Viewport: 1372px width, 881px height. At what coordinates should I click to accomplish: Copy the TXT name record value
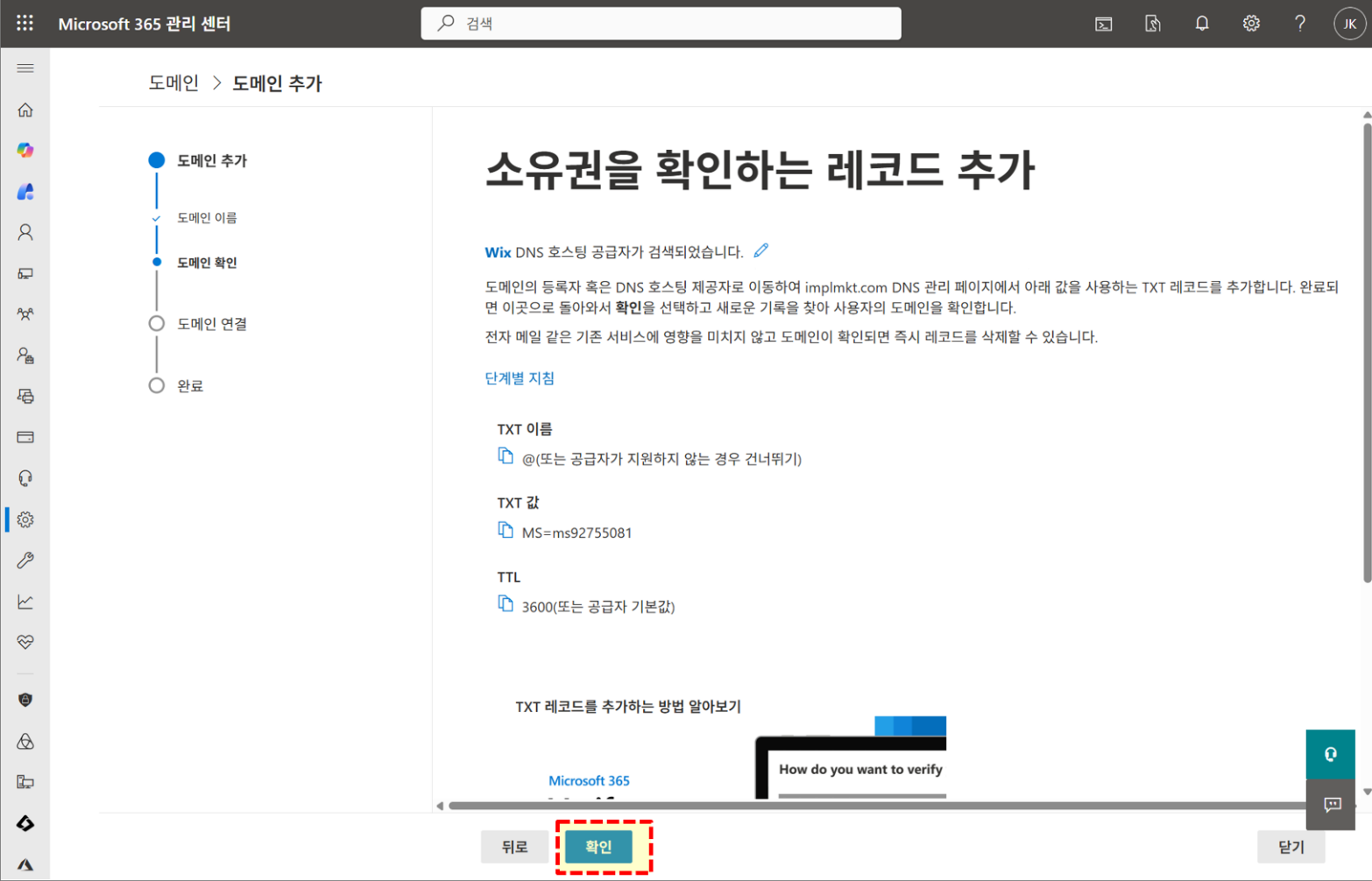[506, 456]
